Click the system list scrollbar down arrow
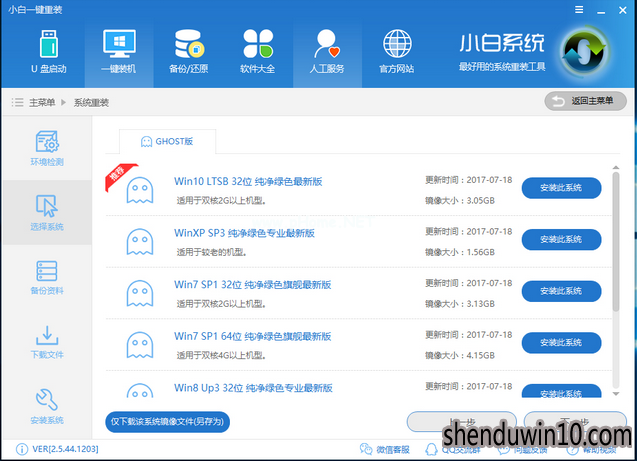637x461 pixels. click(616, 394)
